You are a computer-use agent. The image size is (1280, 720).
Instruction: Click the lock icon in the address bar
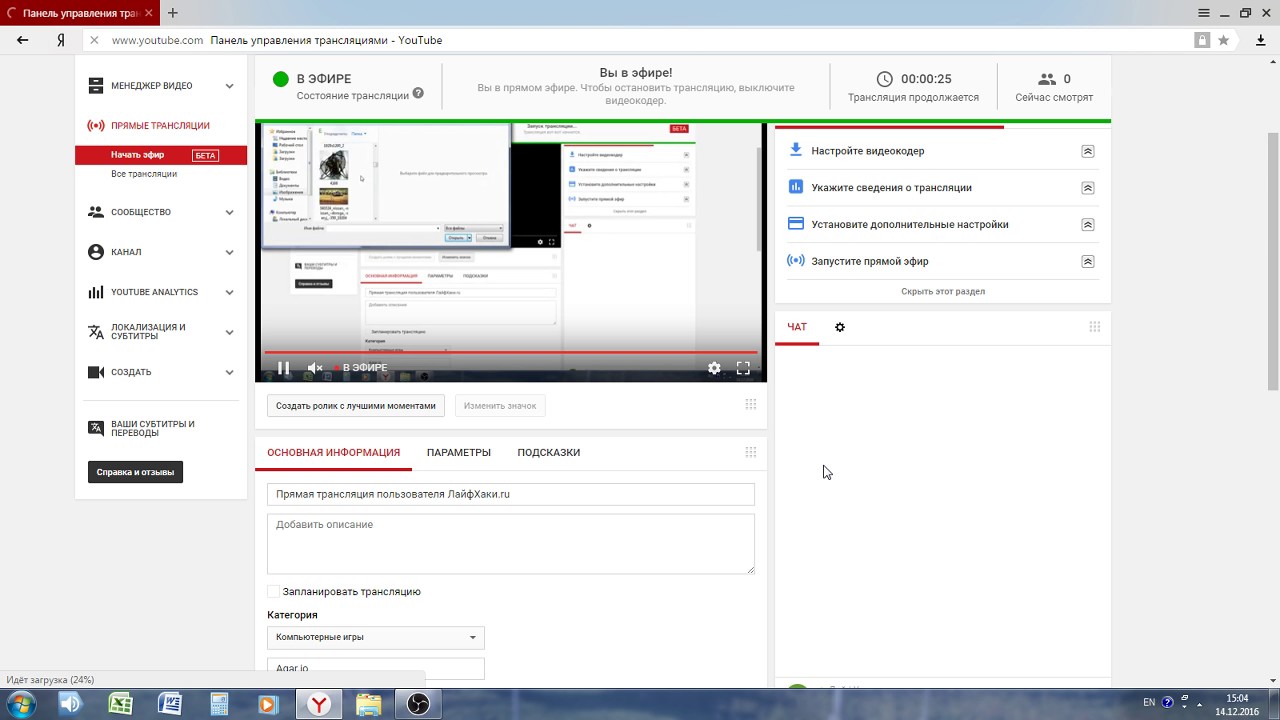1202,40
